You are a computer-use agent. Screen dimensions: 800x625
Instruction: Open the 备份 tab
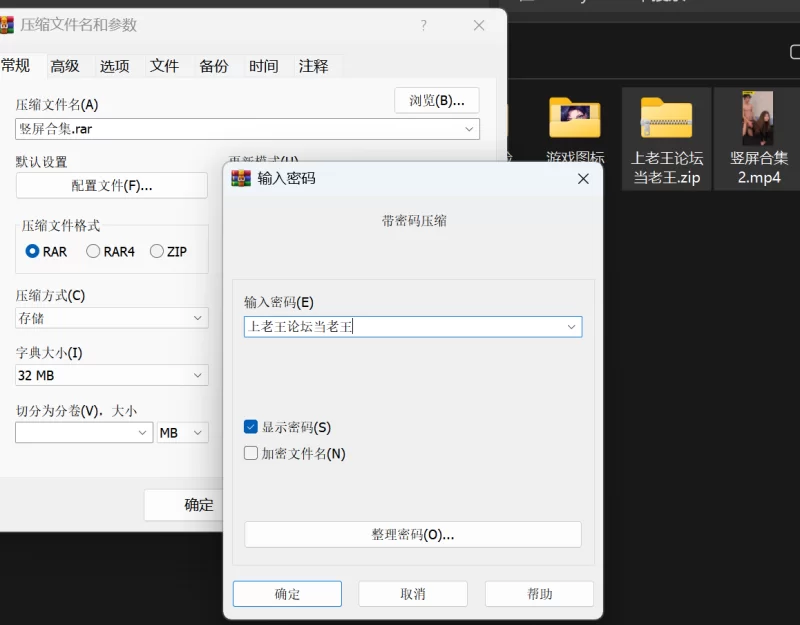point(214,66)
